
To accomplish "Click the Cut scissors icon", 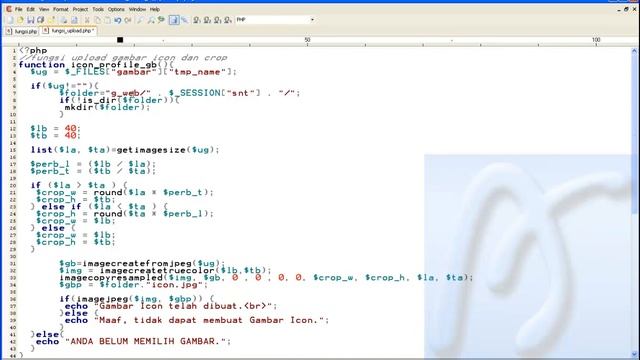I will tap(87, 20).
